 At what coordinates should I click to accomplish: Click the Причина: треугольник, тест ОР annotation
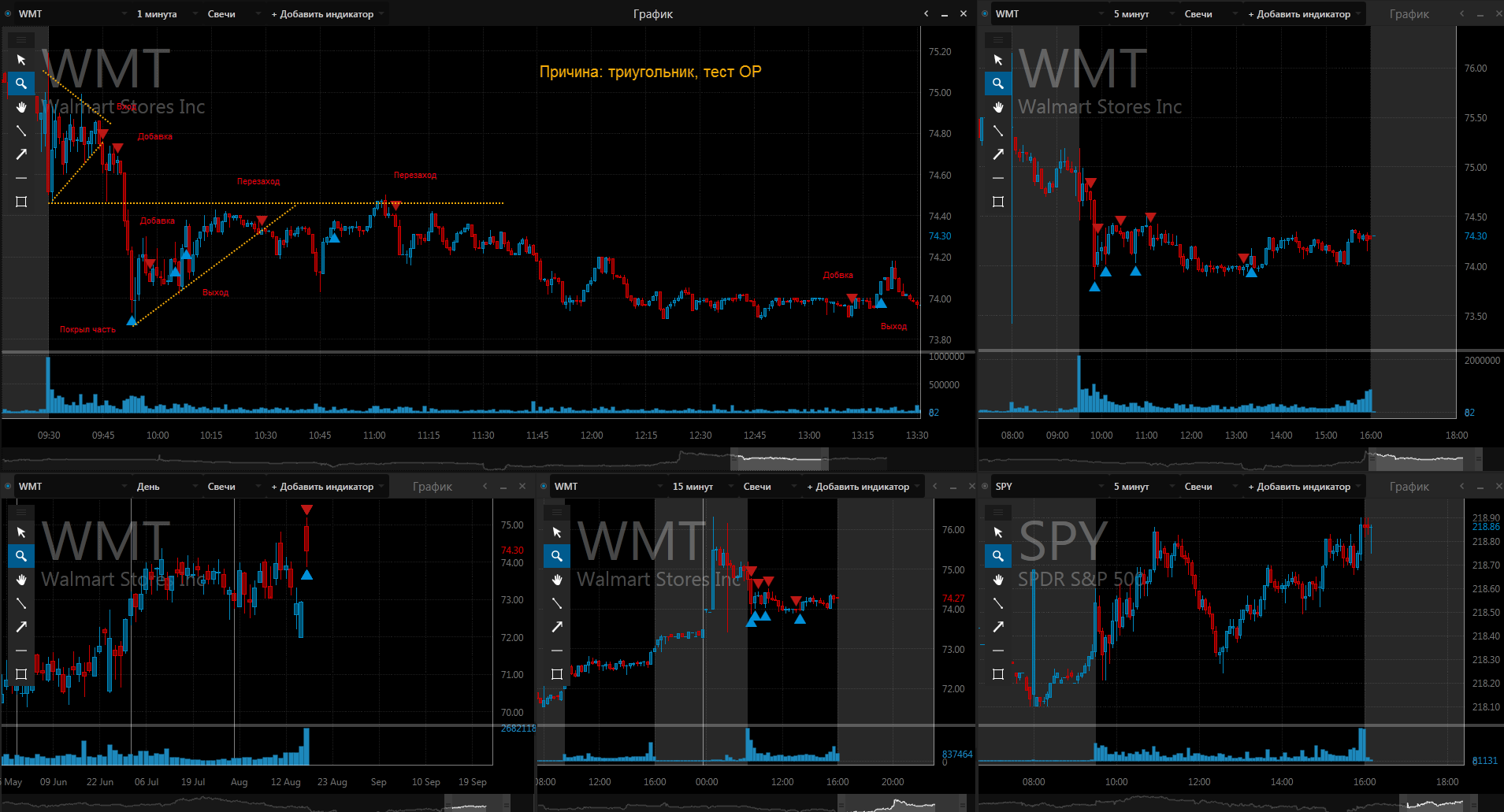pyautogui.click(x=650, y=72)
